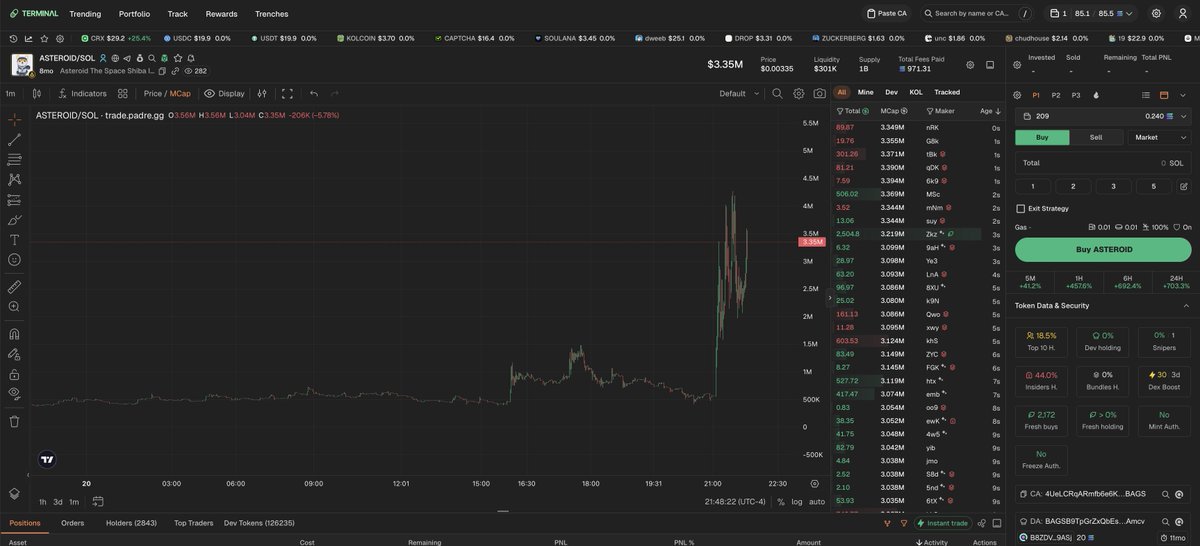The image size is (1200, 546).
Task: Click the droplet icon next to P3
Action: click(1096, 95)
